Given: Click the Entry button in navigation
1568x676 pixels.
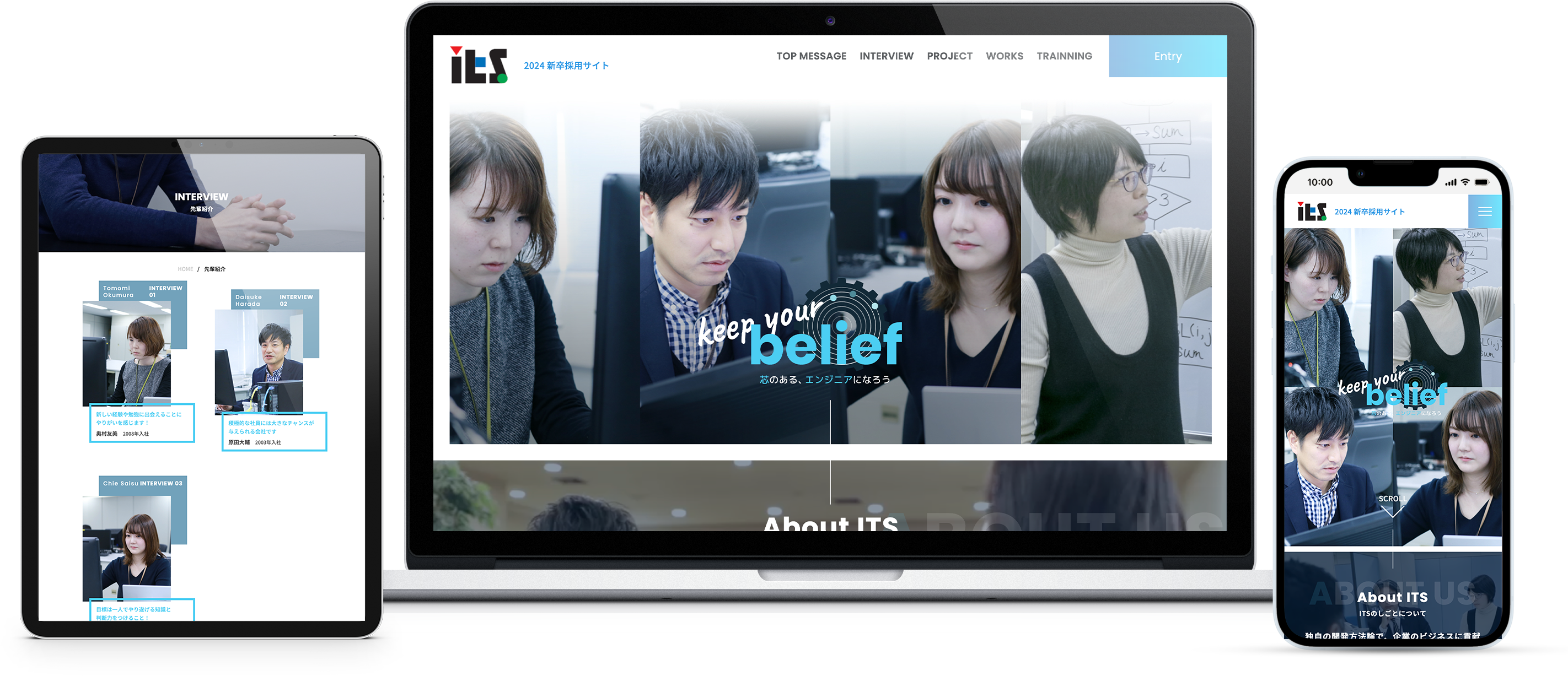Looking at the screenshot, I should coord(1168,56).
